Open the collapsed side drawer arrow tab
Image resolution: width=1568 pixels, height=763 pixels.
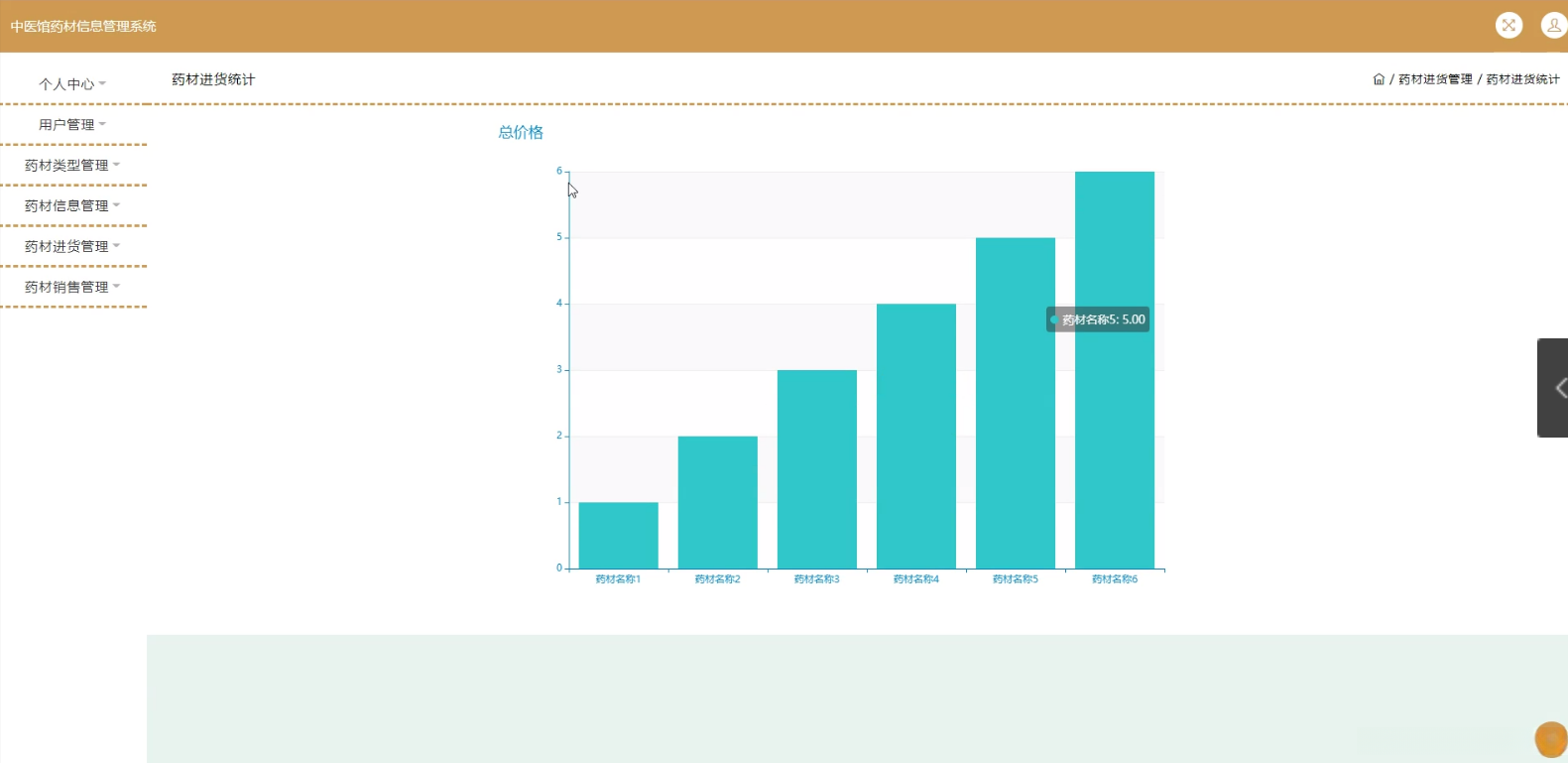(1553, 388)
